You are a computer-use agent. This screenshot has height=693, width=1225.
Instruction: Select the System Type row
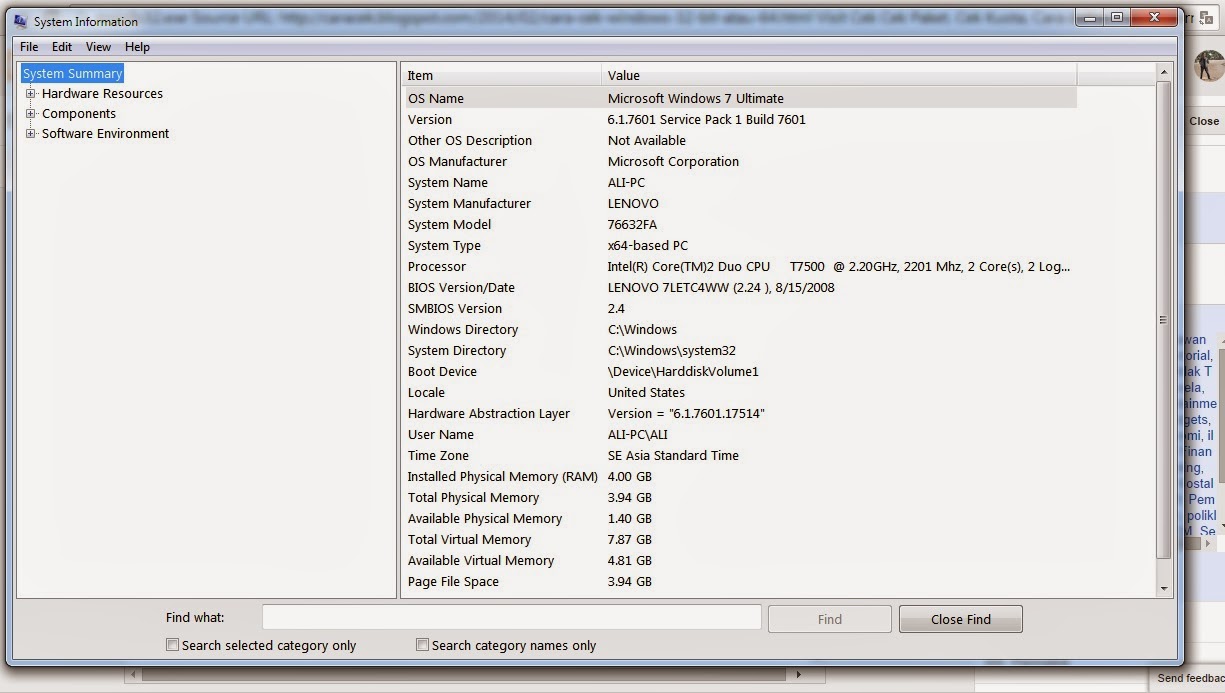pyautogui.click(x=739, y=245)
